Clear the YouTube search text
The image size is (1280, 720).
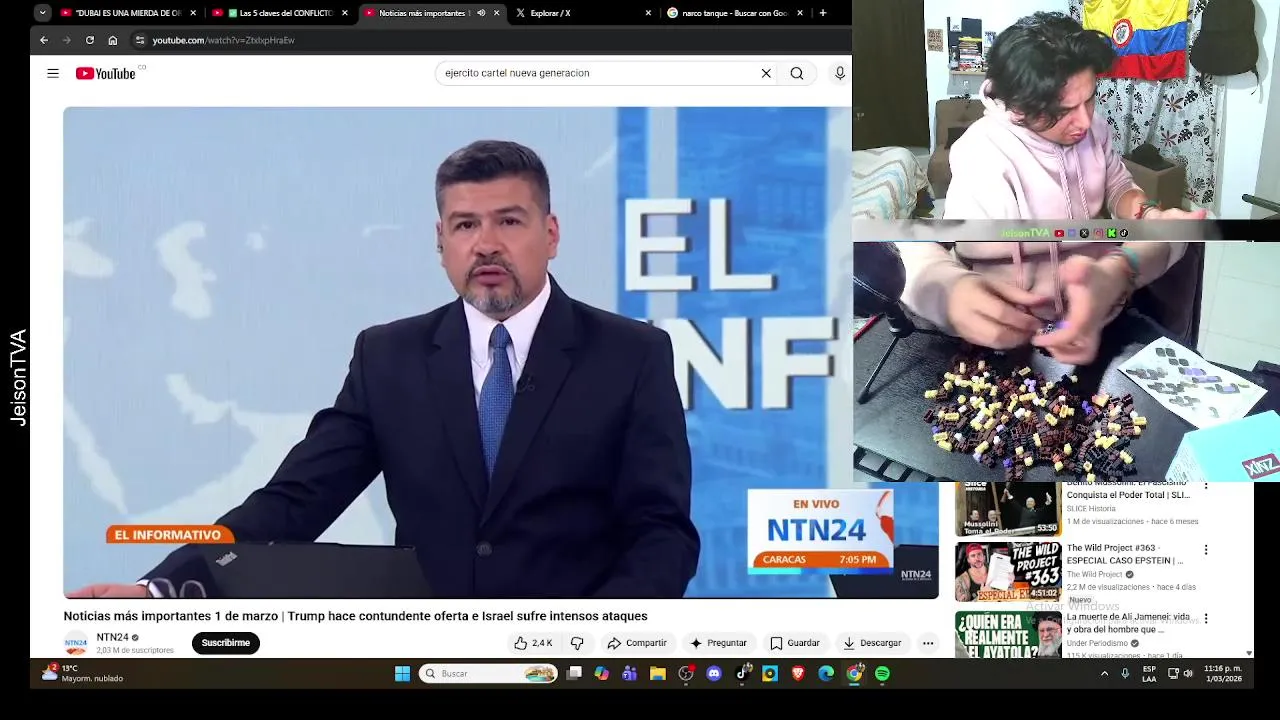(766, 73)
